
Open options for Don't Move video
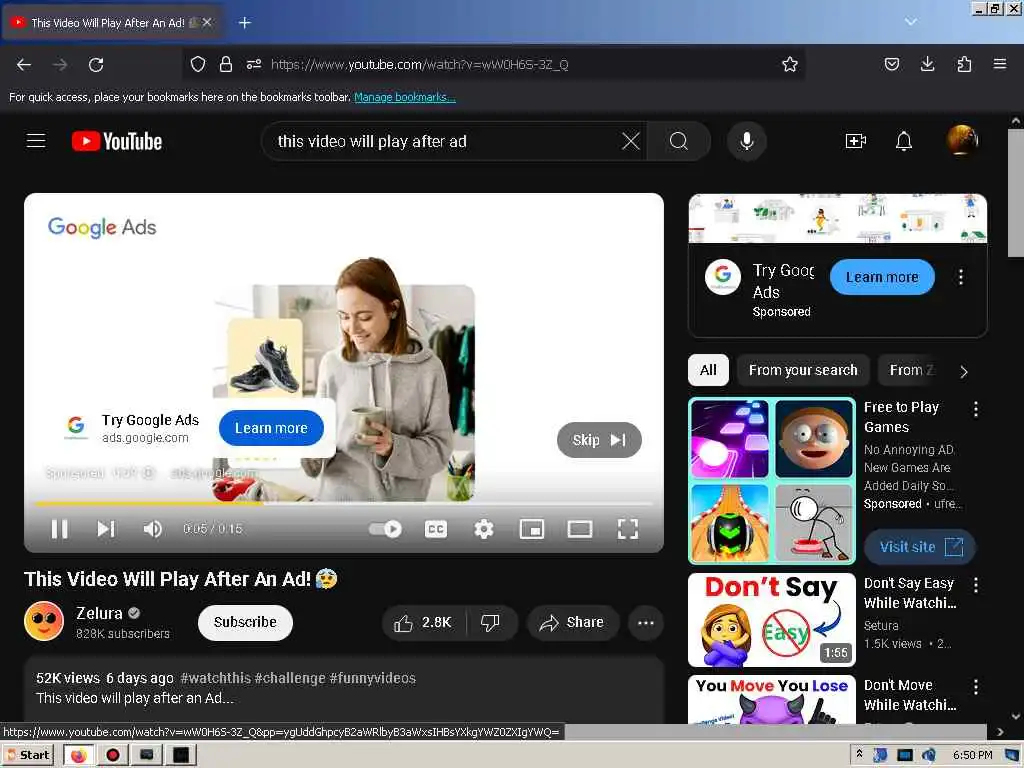pos(976,687)
